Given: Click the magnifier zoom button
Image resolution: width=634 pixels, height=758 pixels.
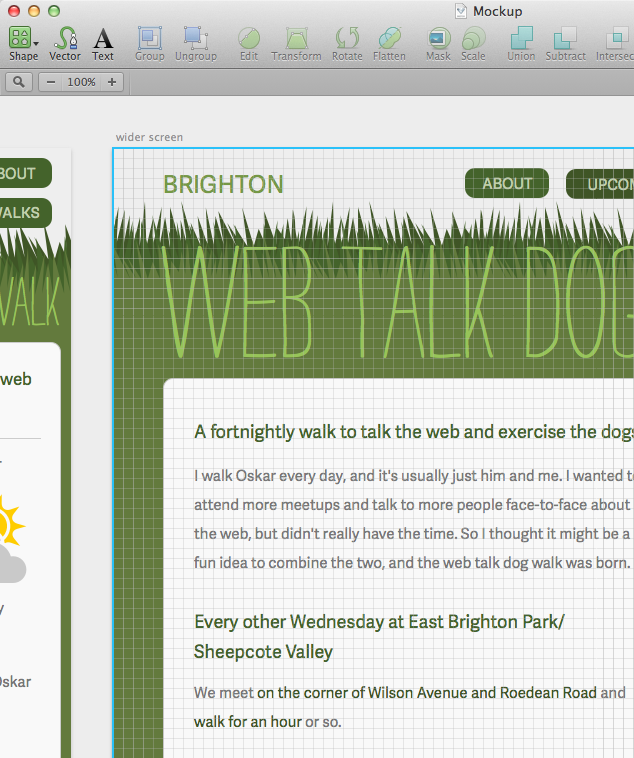Looking at the screenshot, I should pos(18,82).
